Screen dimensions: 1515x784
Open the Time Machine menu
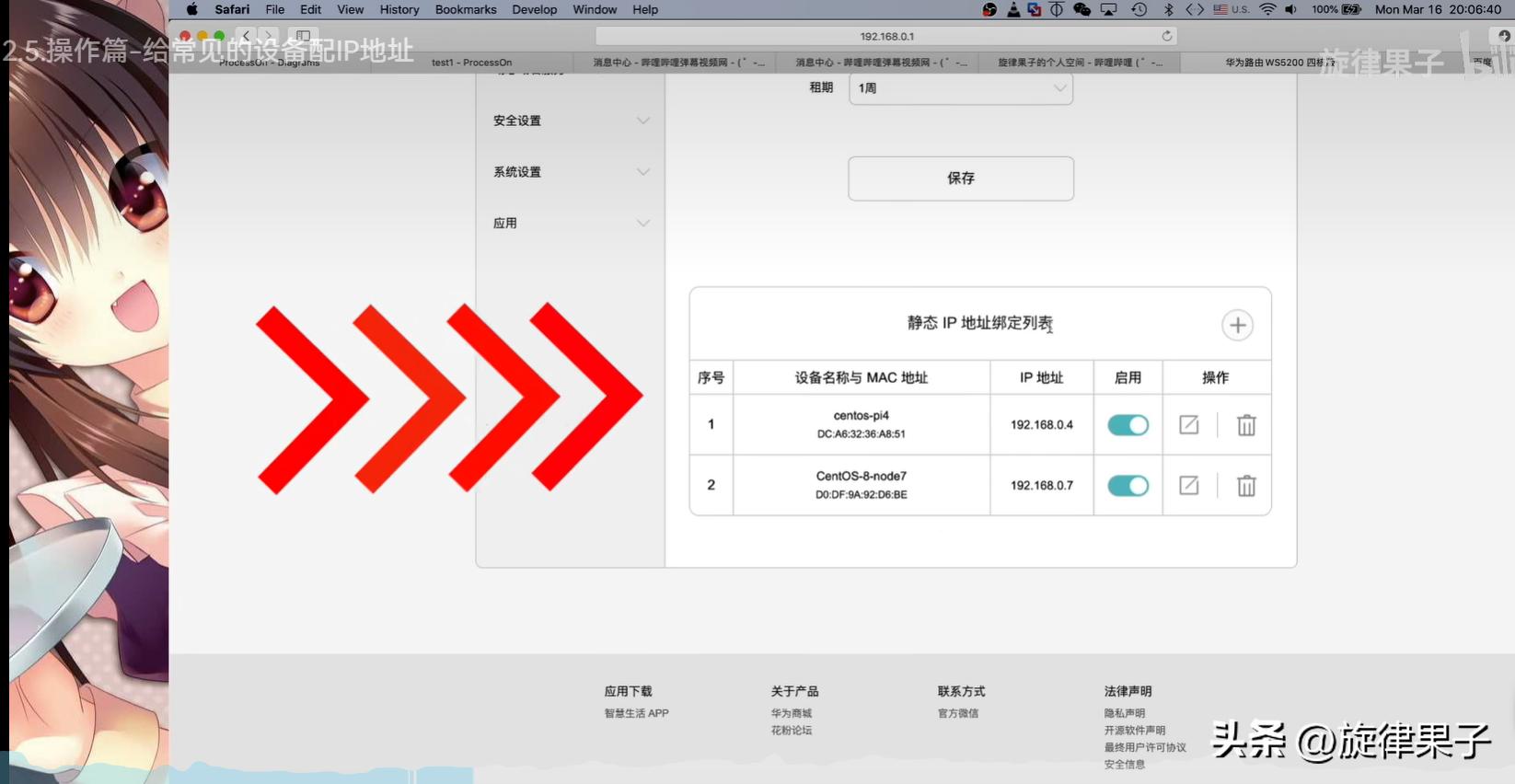click(x=1139, y=9)
